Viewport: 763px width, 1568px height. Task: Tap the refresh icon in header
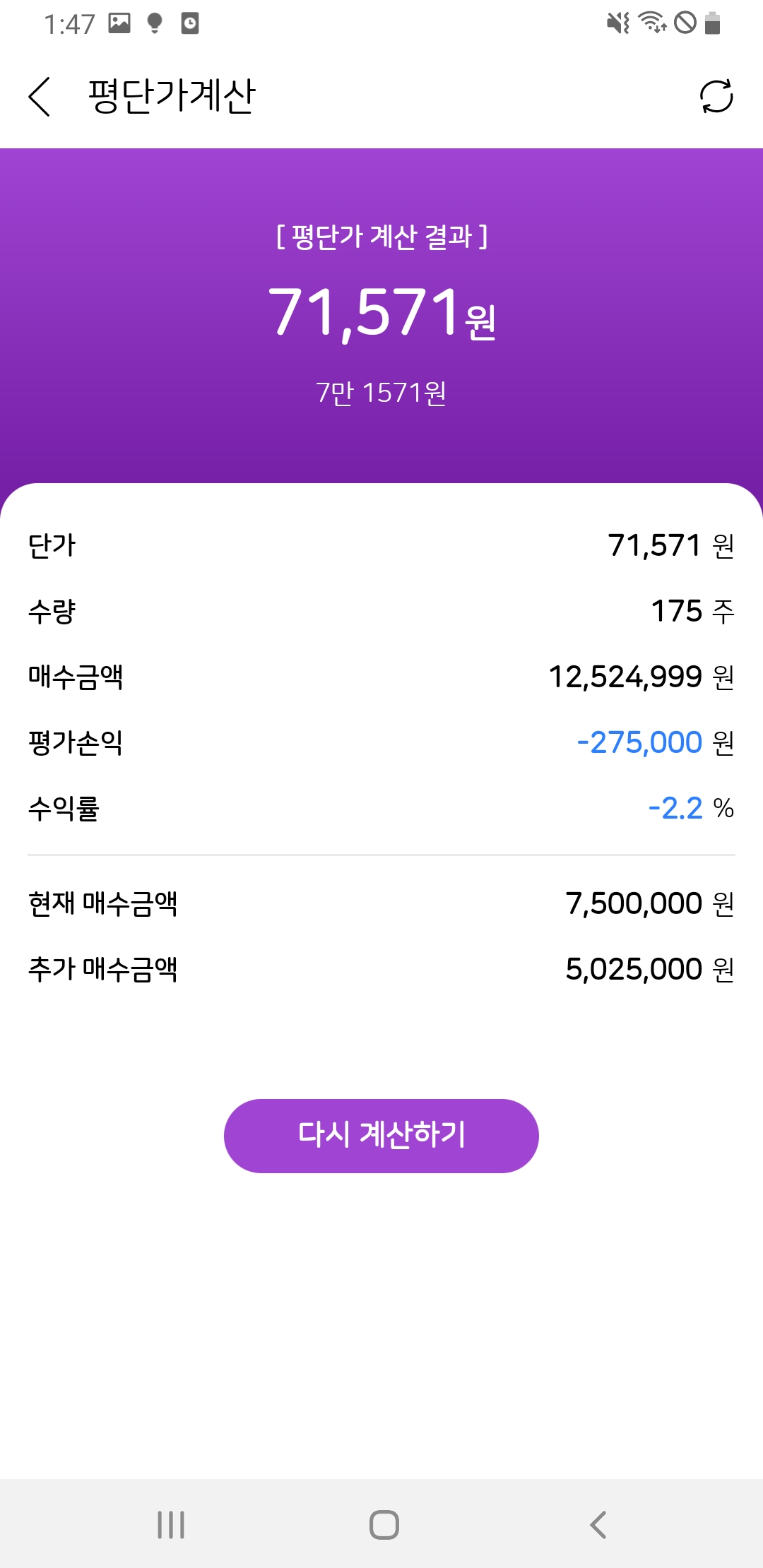point(716,96)
